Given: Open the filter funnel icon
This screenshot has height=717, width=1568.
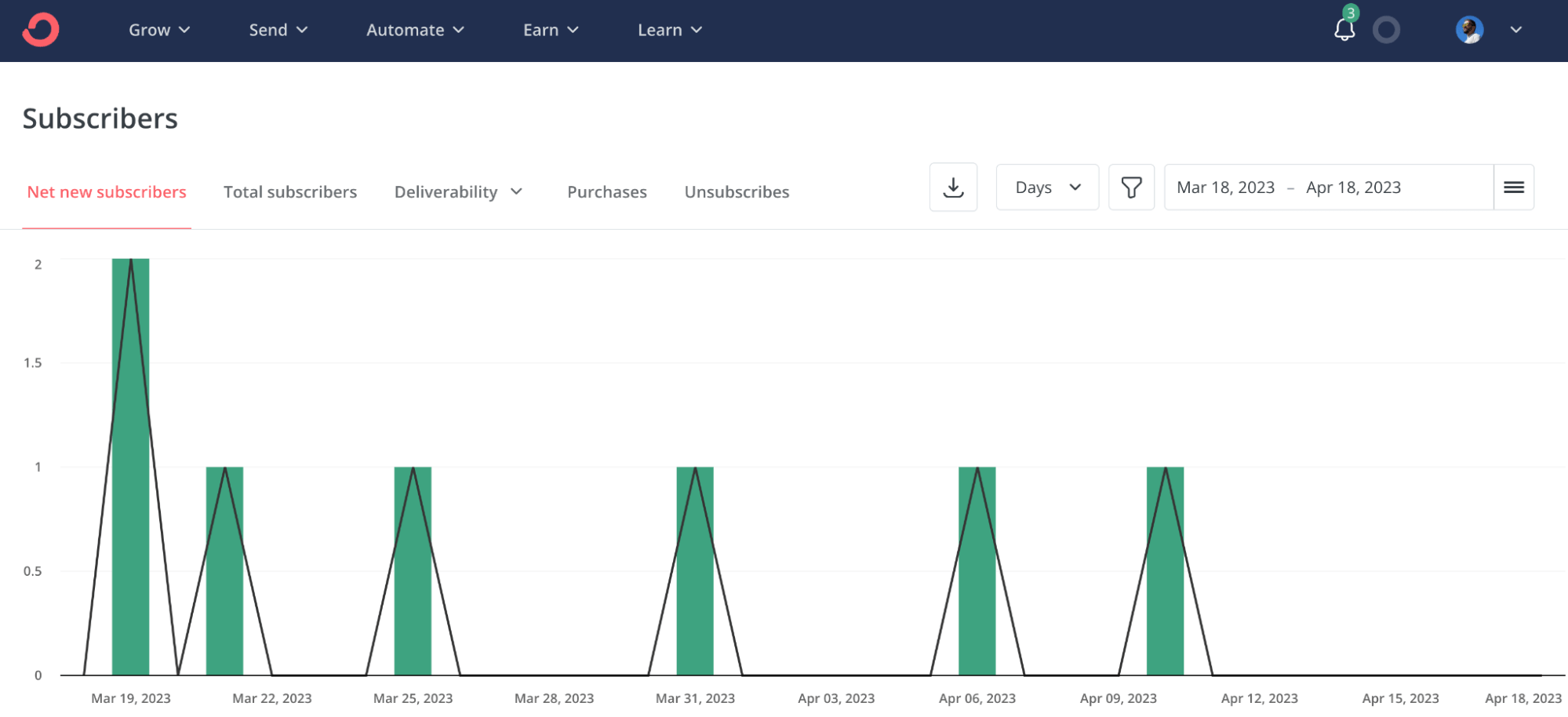Looking at the screenshot, I should [1132, 187].
